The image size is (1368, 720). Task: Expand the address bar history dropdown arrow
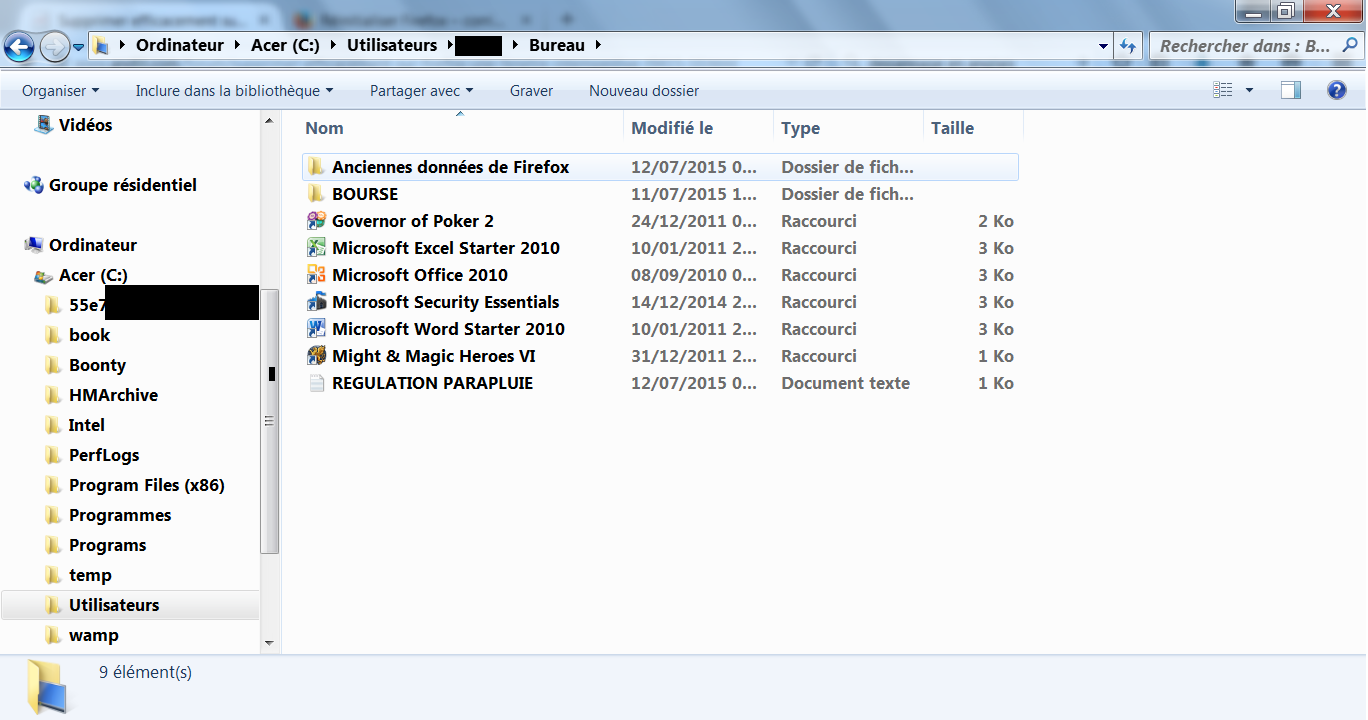coord(1103,46)
